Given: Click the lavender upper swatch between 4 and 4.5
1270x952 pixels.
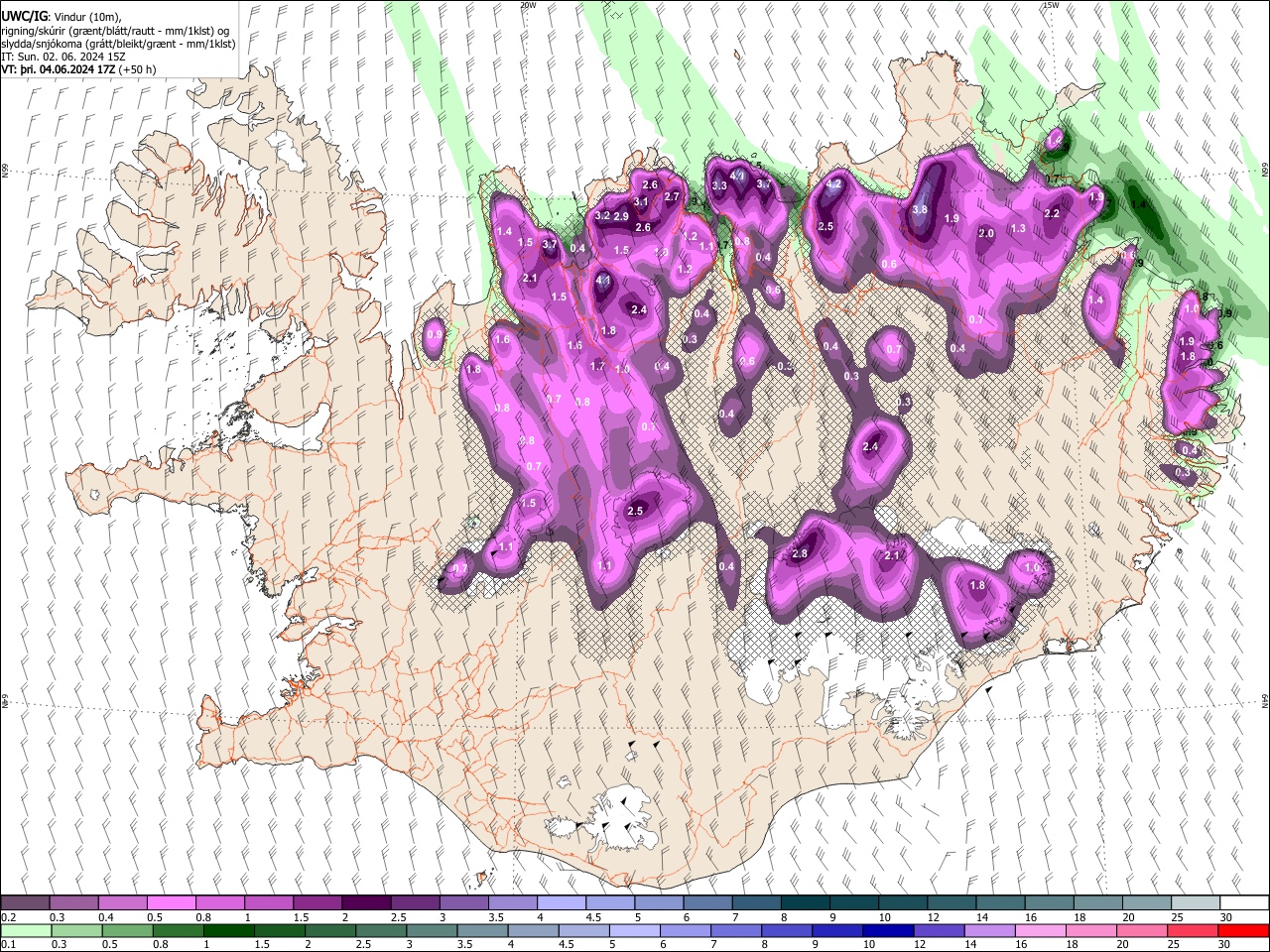Looking at the screenshot, I should (x=561, y=903).
